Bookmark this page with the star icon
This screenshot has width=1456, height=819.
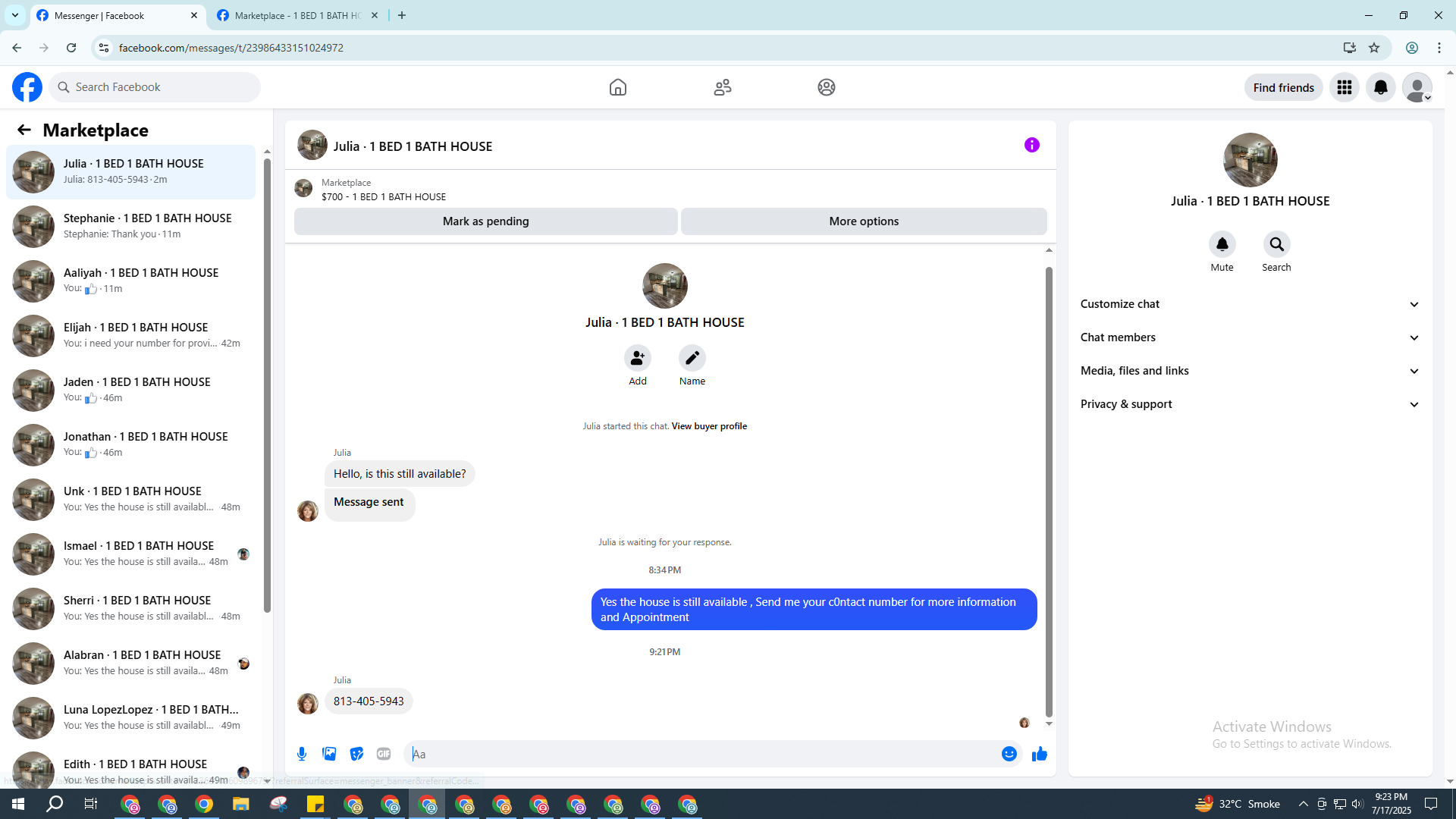click(1374, 48)
